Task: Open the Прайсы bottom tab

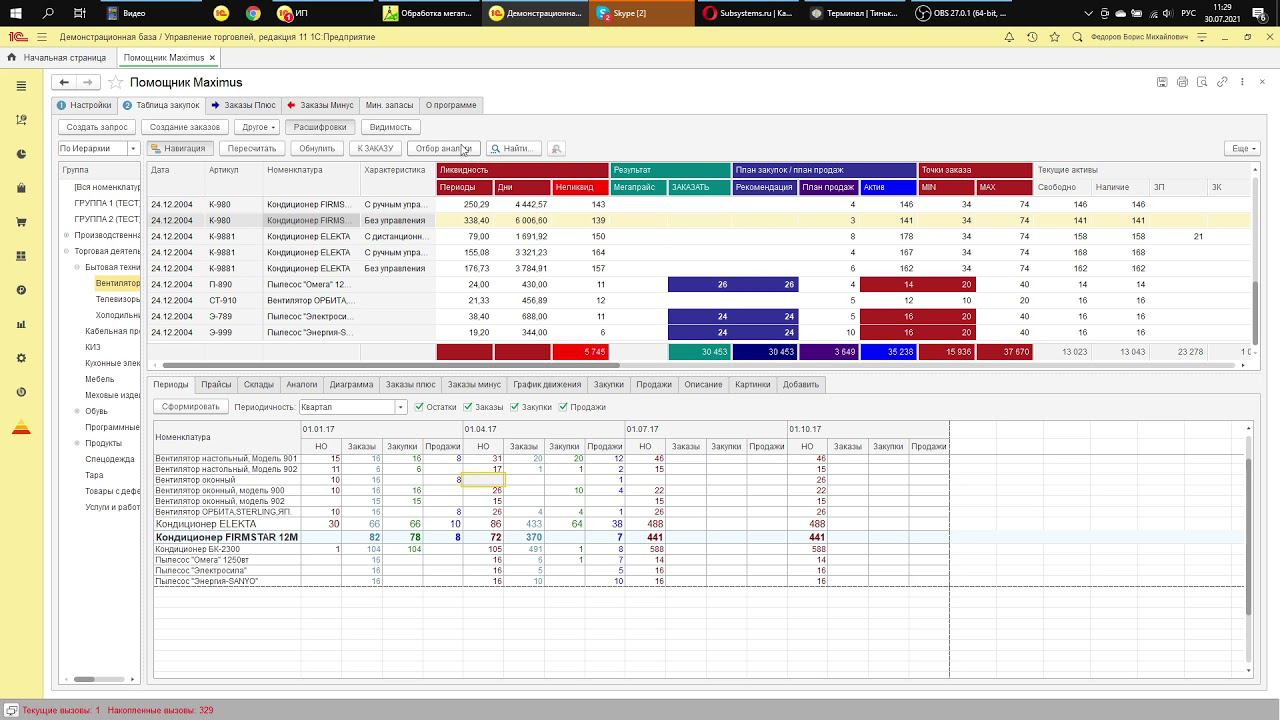Action: point(216,384)
